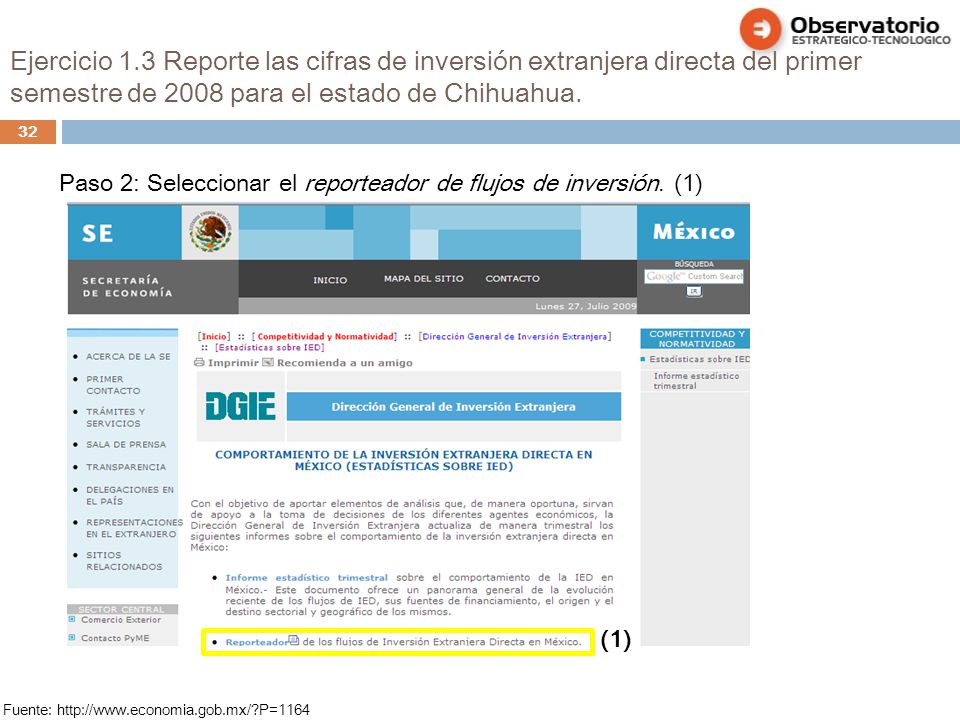Click the [Inicio] breadcrumb link
Image resolution: width=960 pixels, height=720 pixels.
point(214,336)
